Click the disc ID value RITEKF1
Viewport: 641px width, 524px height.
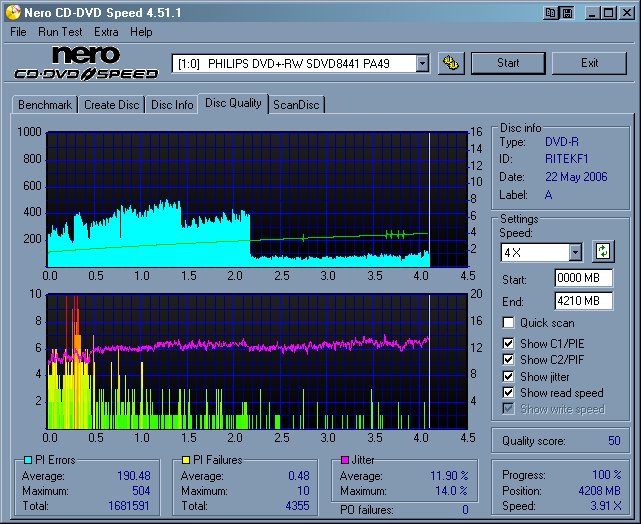point(567,159)
